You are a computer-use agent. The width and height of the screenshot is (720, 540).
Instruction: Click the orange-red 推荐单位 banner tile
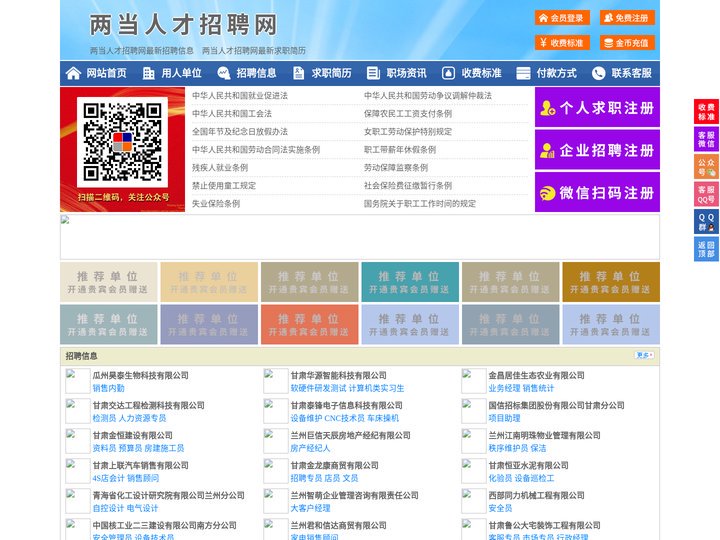pos(309,324)
